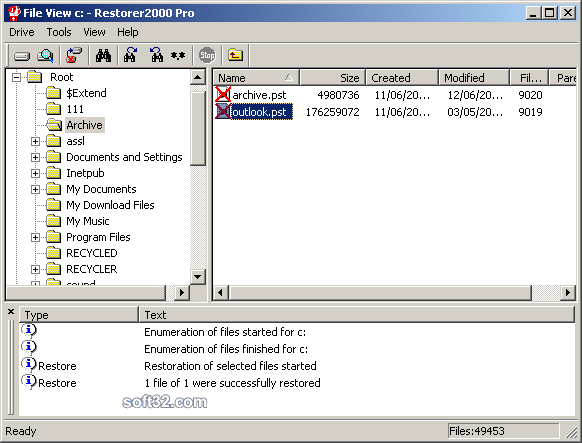Close the log panel with its X
The height and width of the screenshot is (443, 582).
point(11,312)
